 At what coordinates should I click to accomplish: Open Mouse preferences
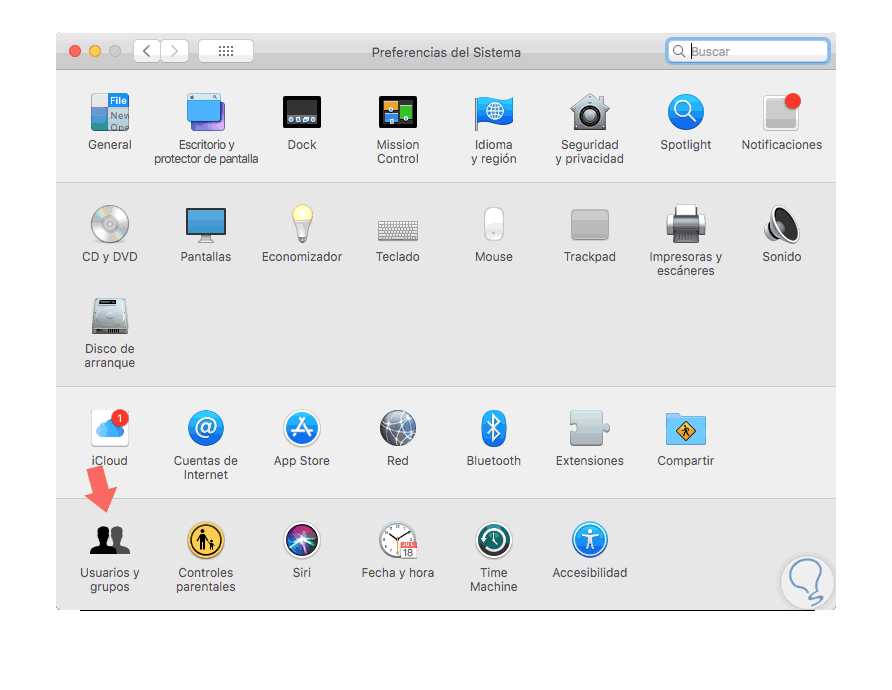[494, 224]
